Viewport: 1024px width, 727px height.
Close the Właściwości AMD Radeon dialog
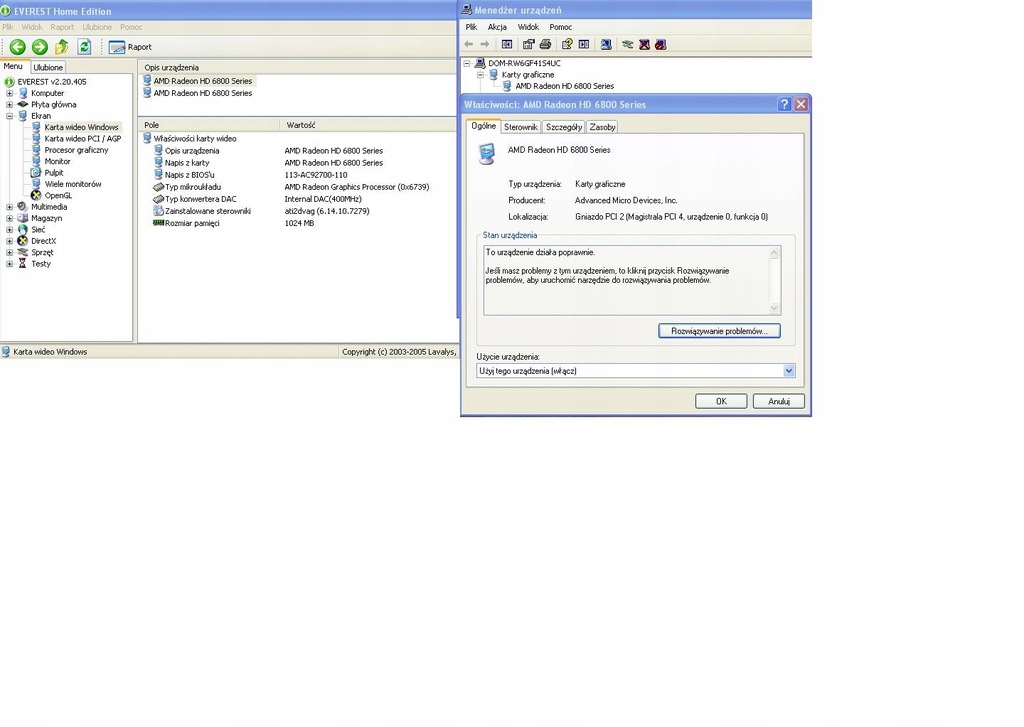click(x=801, y=105)
